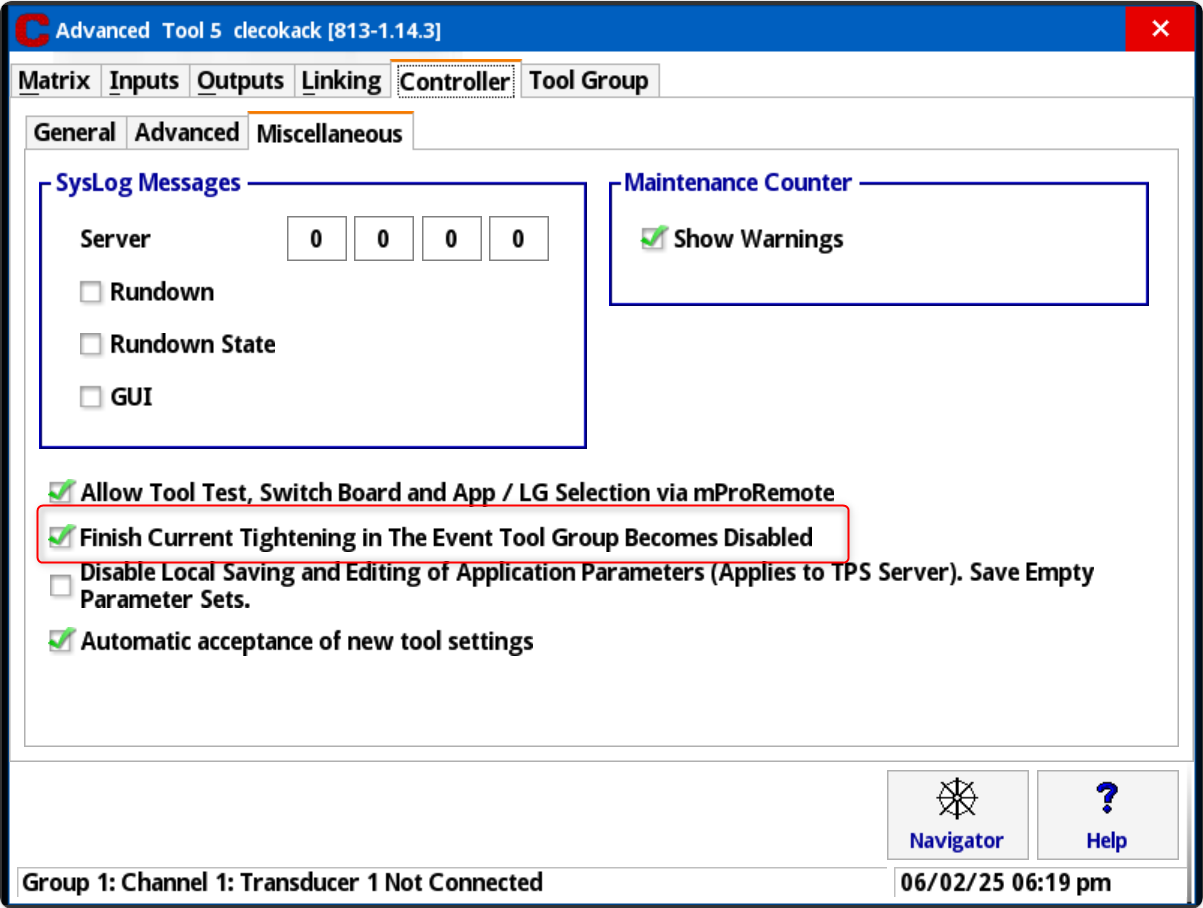Screen dimensions: 1203x908
Task: Toggle Automatic acceptance of new tool settings
Action: point(62,641)
